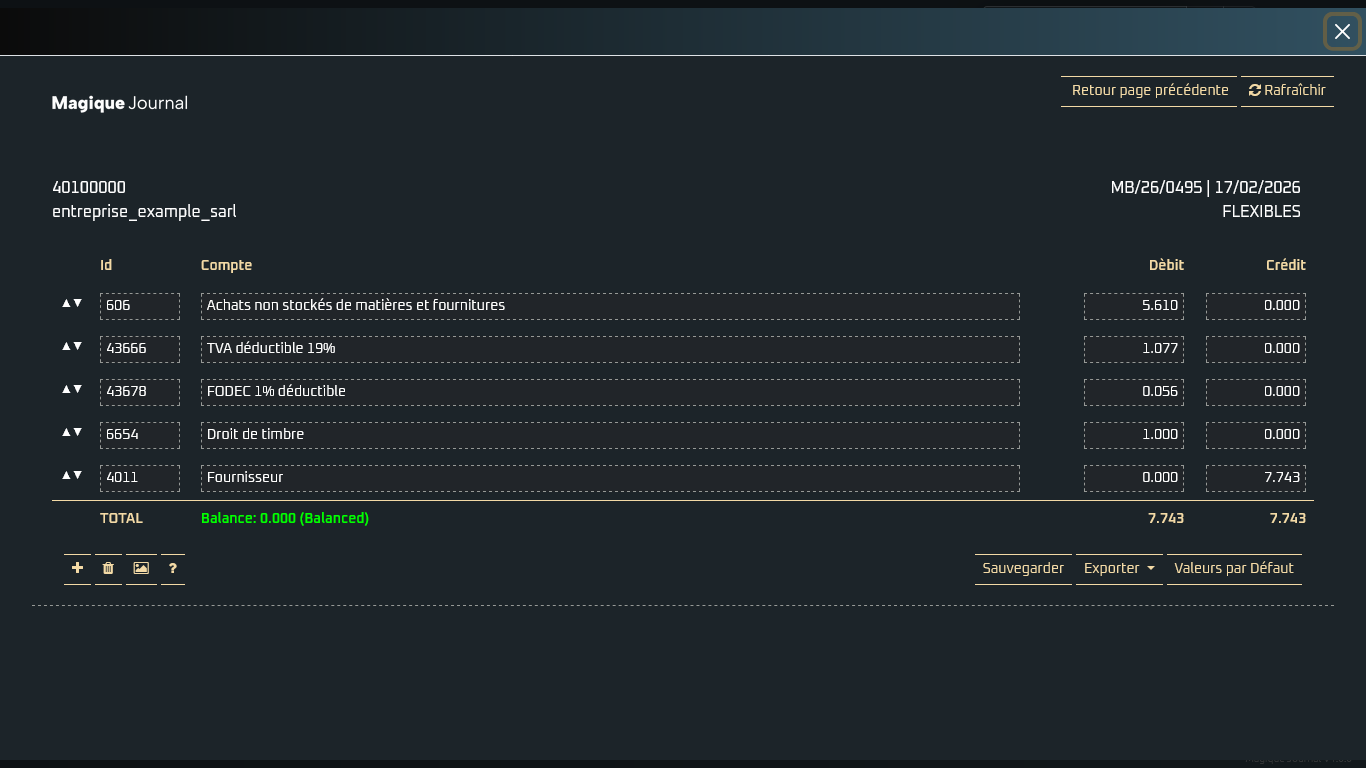The image size is (1366, 768).
Task: Move the 43666 row down arrow
Action: tap(78, 346)
